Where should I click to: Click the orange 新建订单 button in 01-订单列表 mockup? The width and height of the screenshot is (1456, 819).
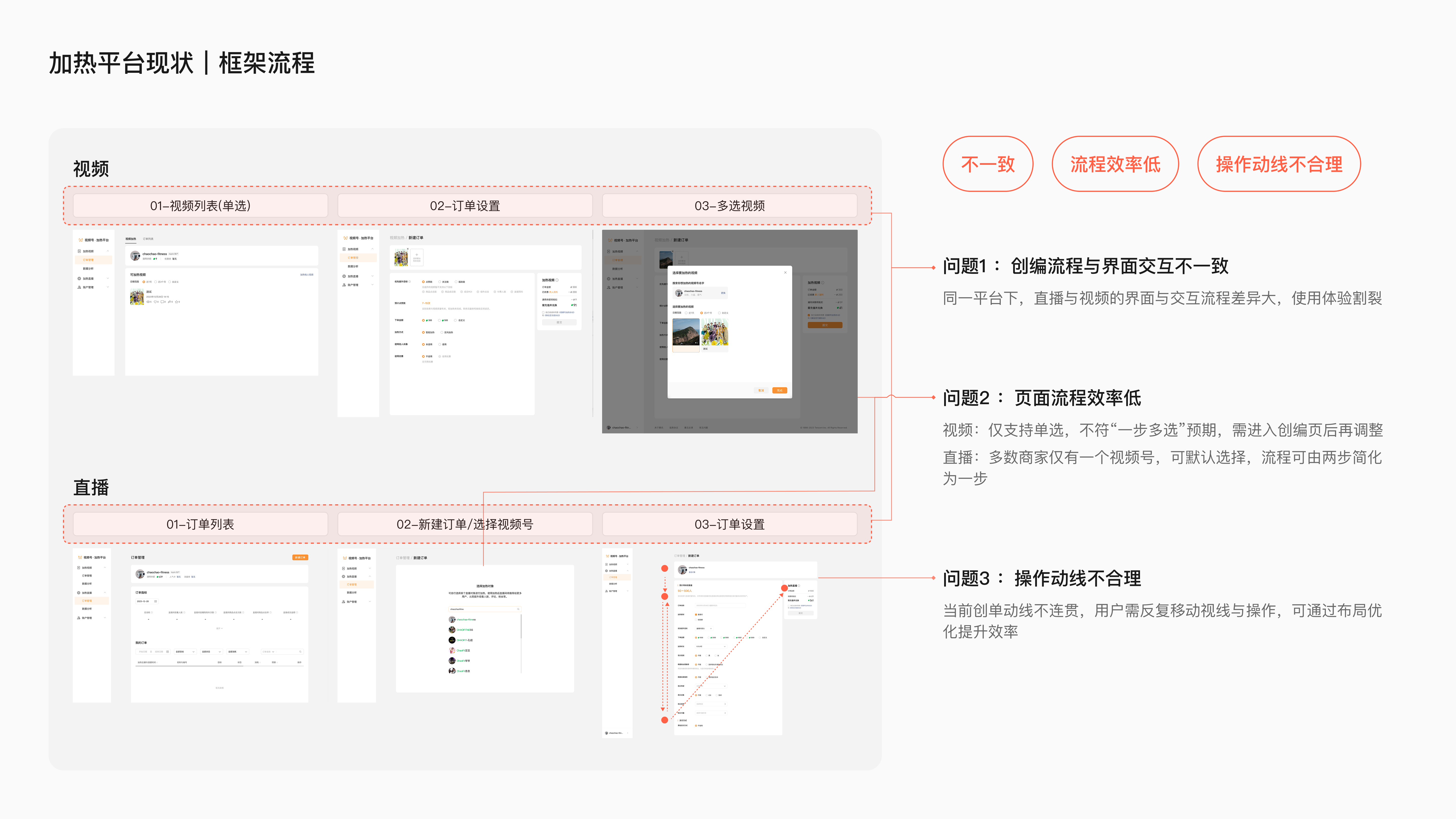pos(300,557)
